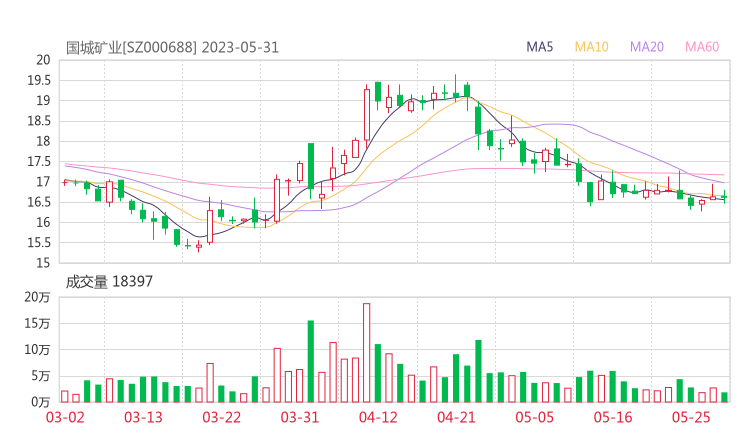Screen dimensions: 740x440
Task: Click the 20万 volume axis label
Action: (37, 297)
